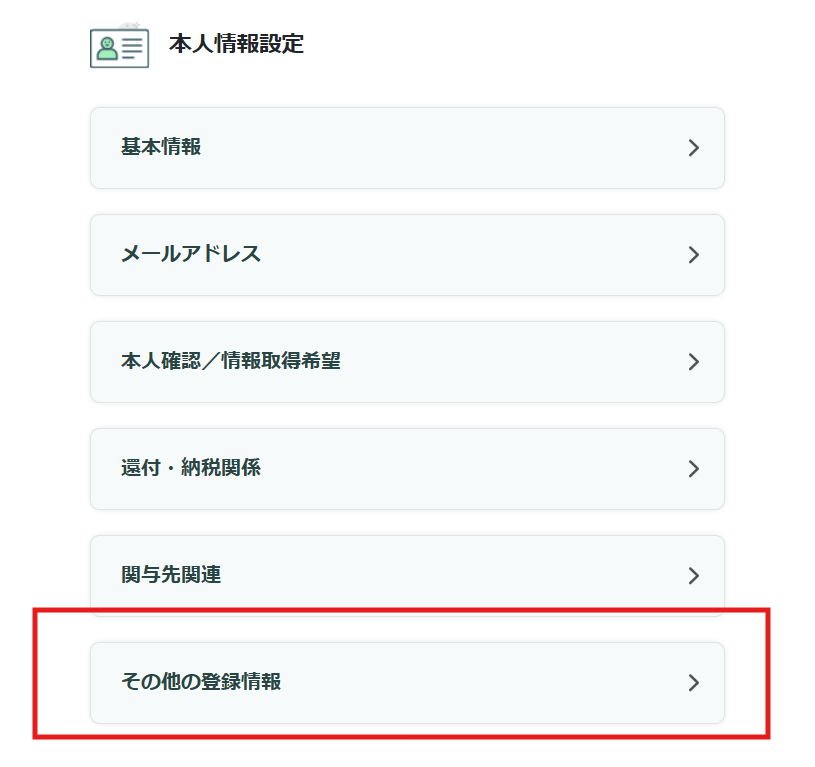The width and height of the screenshot is (815, 767).
Task: Click the chevron arrow beside 基本情報
Action: [694, 148]
